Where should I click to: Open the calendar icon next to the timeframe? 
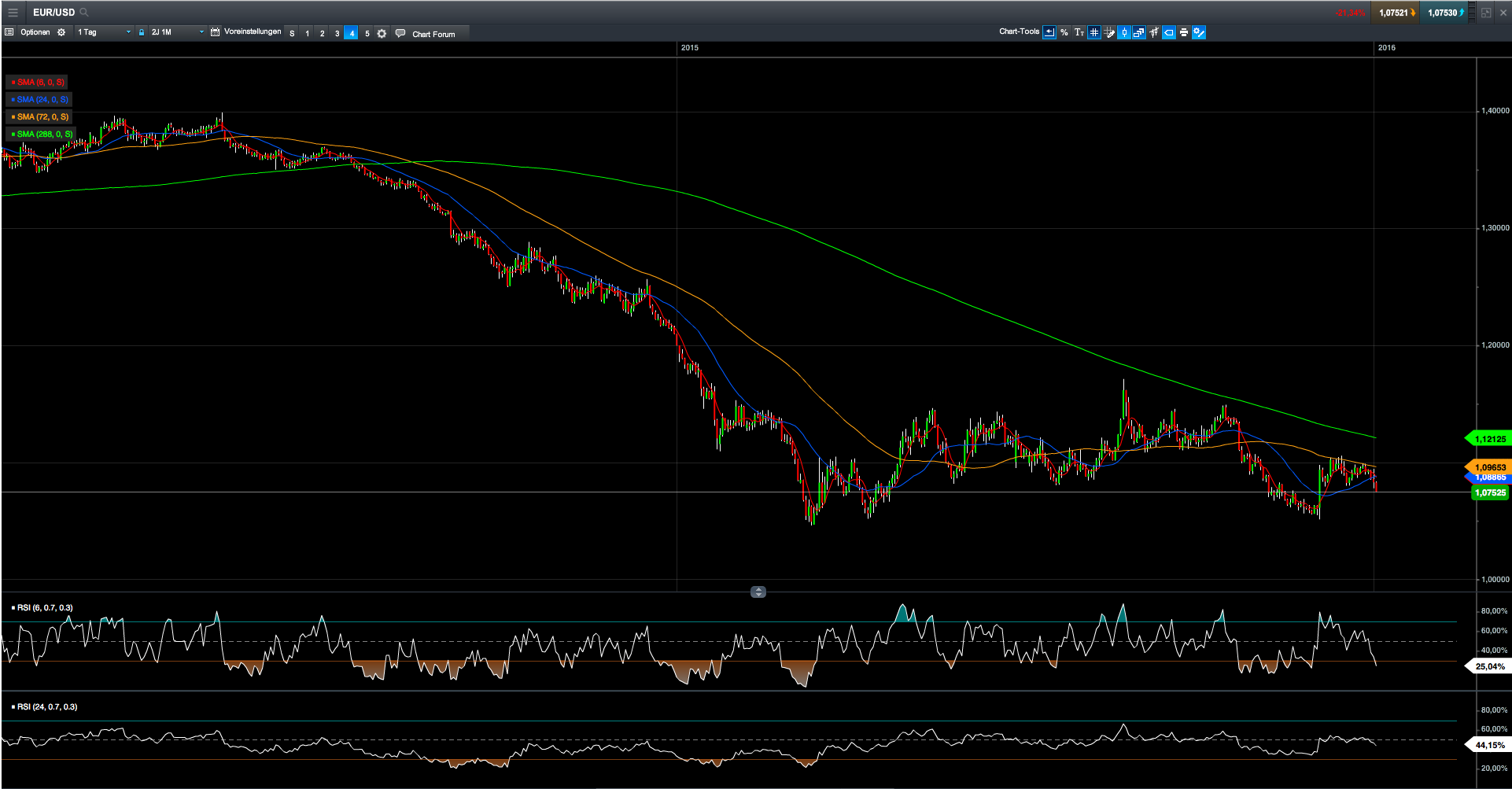216,32
